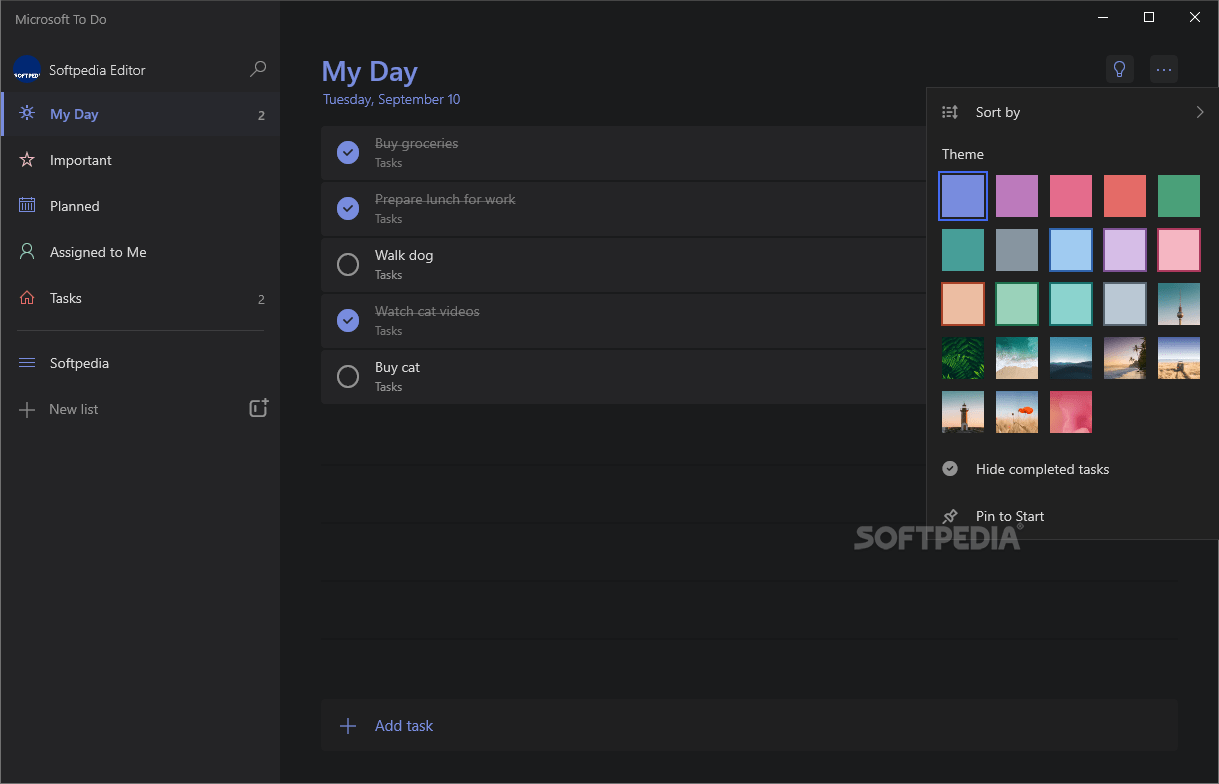This screenshot has width=1219, height=784.
Task: Go to the My Day list
Action: 141,114
